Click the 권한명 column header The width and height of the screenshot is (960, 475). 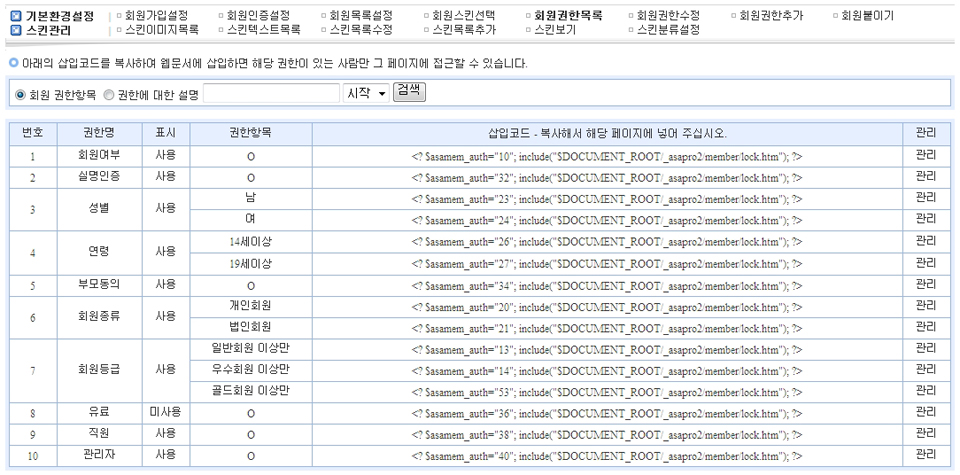pyautogui.click(x=99, y=133)
